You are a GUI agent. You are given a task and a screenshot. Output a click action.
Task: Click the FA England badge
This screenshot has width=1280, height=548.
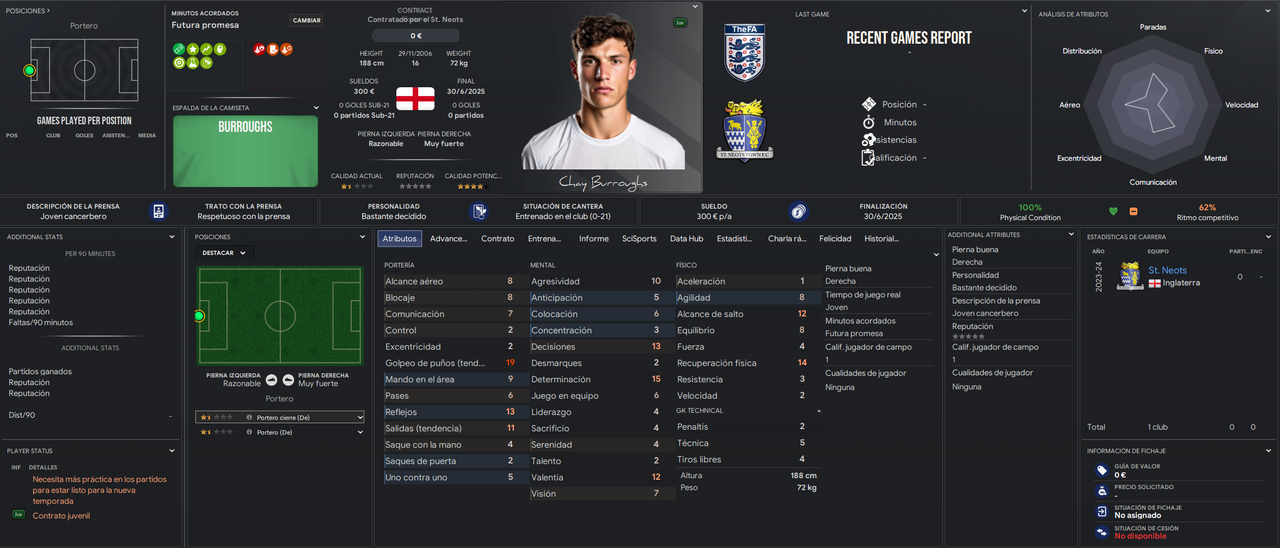[744, 52]
